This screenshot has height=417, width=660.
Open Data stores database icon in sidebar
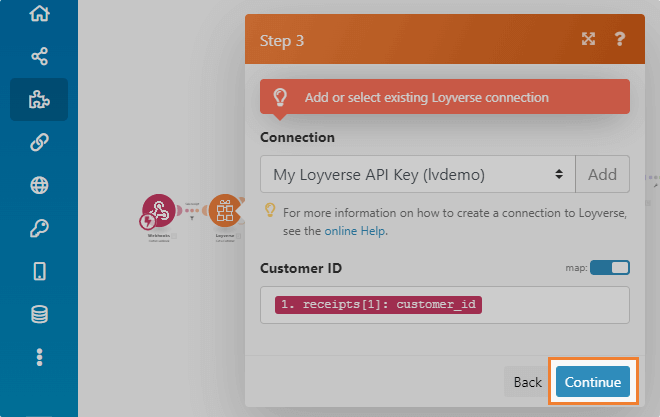39,314
